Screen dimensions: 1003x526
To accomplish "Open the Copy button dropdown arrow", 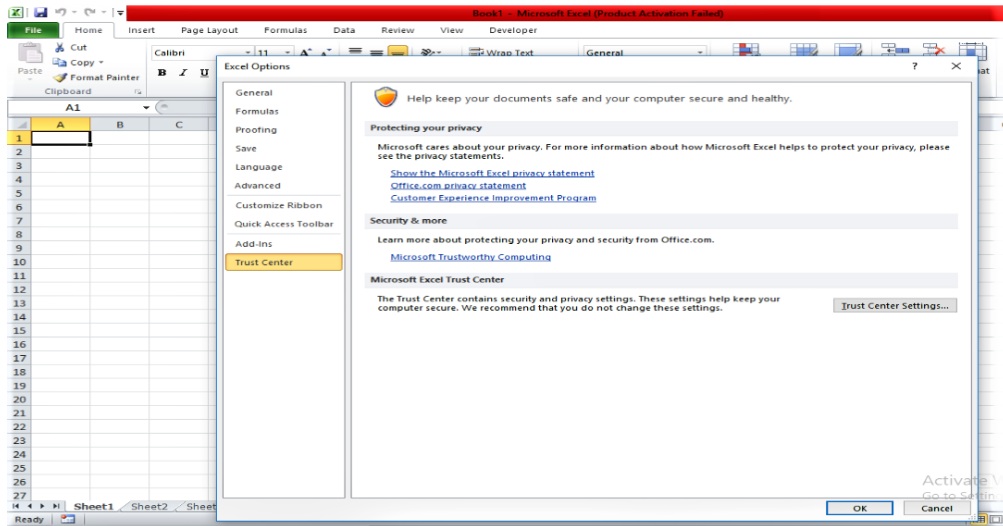I will pyautogui.click(x=101, y=62).
